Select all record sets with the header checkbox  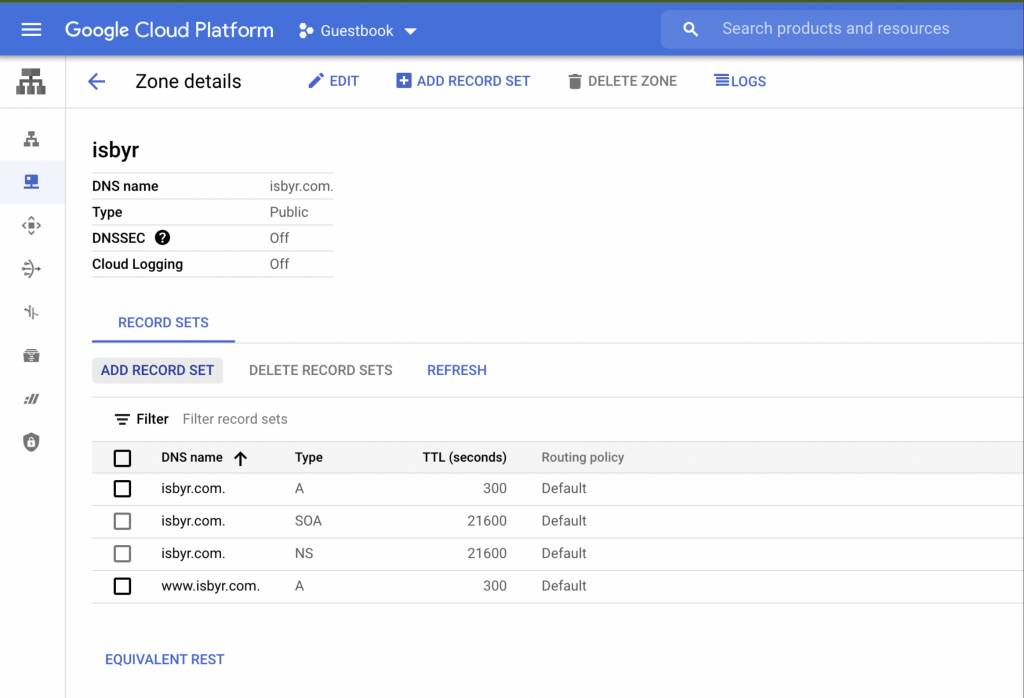[x=122, y=458]
